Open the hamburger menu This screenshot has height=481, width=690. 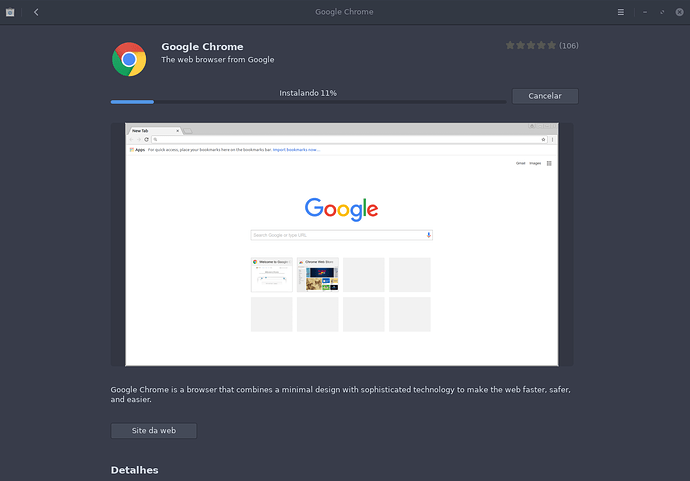(x=620, y=12)
